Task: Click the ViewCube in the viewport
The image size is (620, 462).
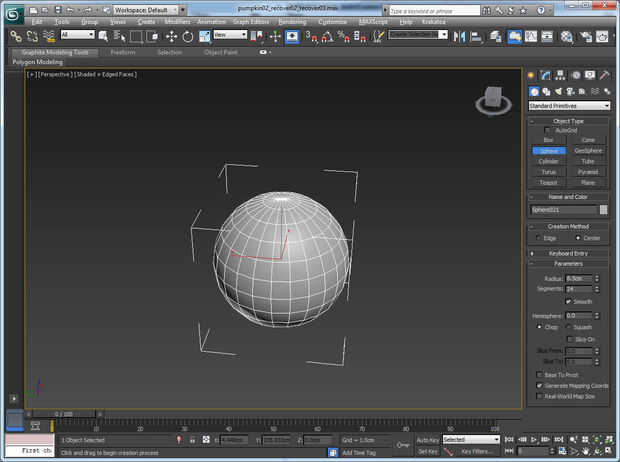Action: 492,97
